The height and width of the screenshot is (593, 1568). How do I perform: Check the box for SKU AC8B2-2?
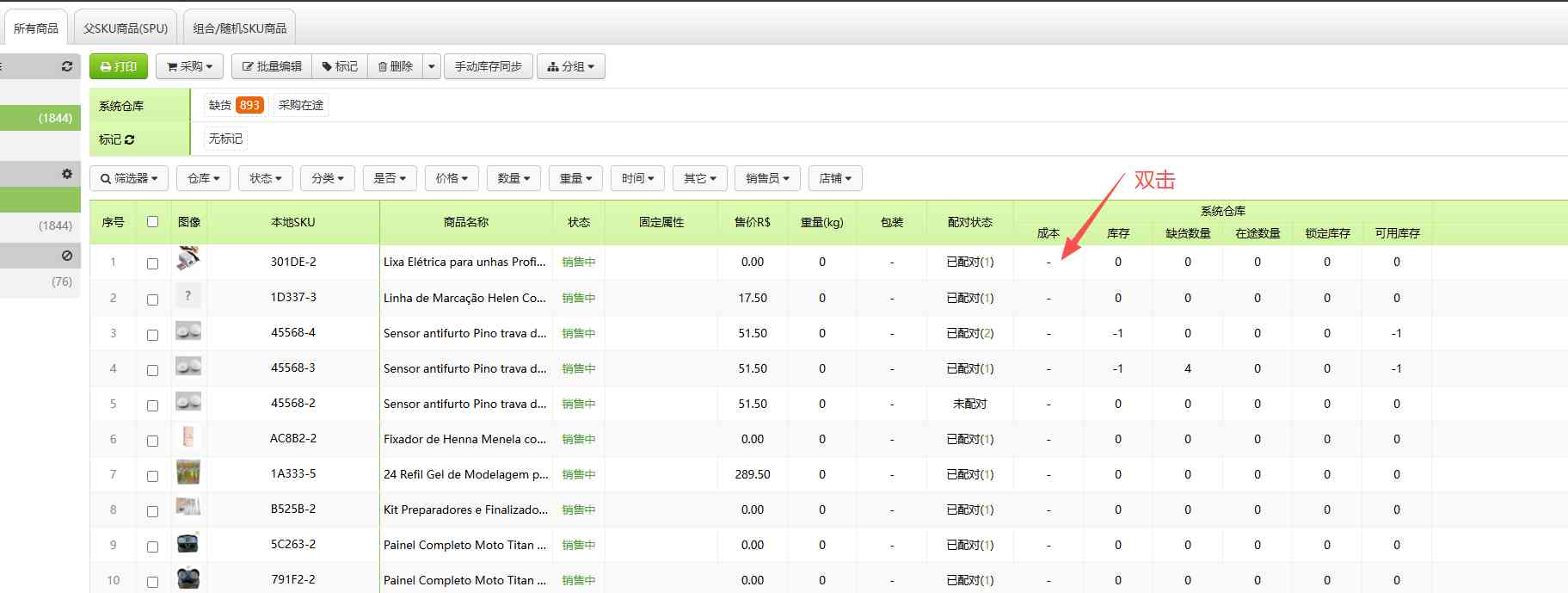(x=152, y=441)
